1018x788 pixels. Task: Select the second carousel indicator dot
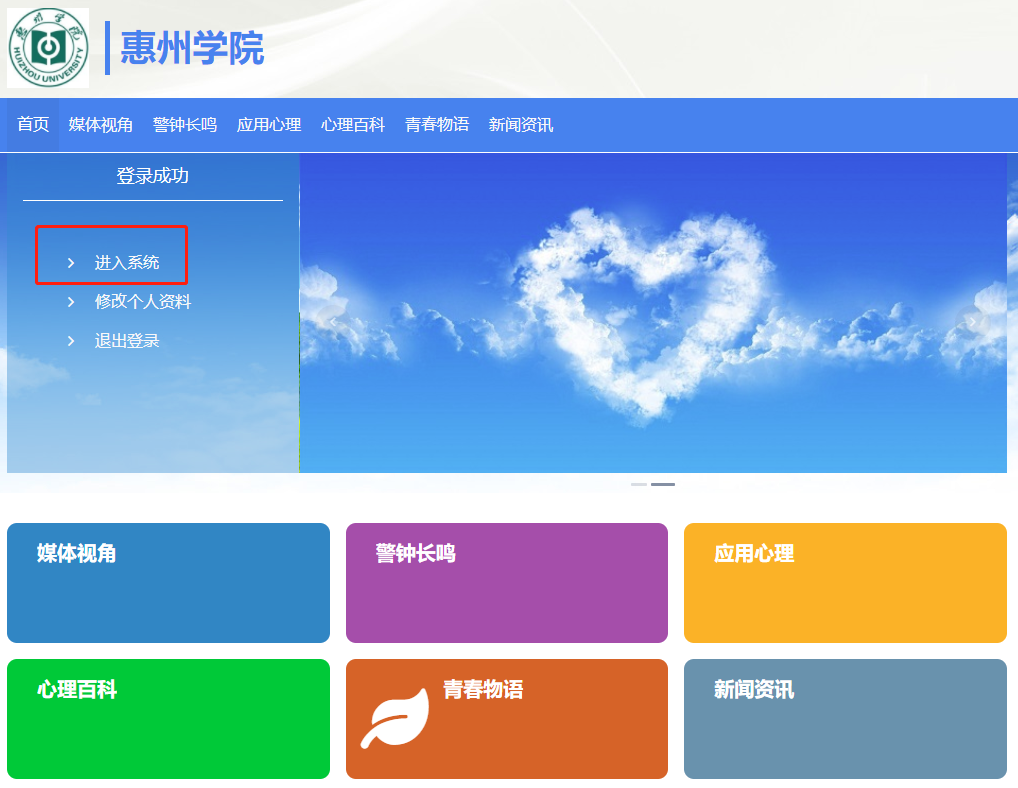(x=665, y=483)
